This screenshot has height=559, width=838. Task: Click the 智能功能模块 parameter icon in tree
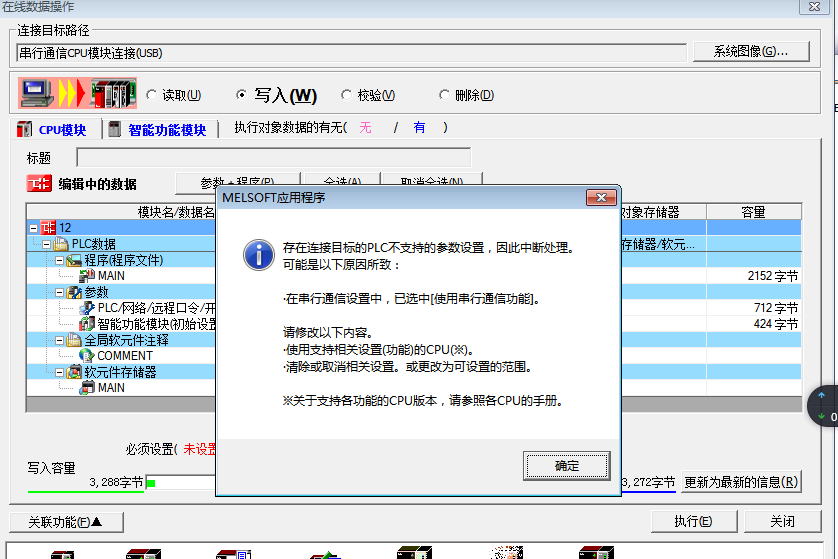pos(87,324)
